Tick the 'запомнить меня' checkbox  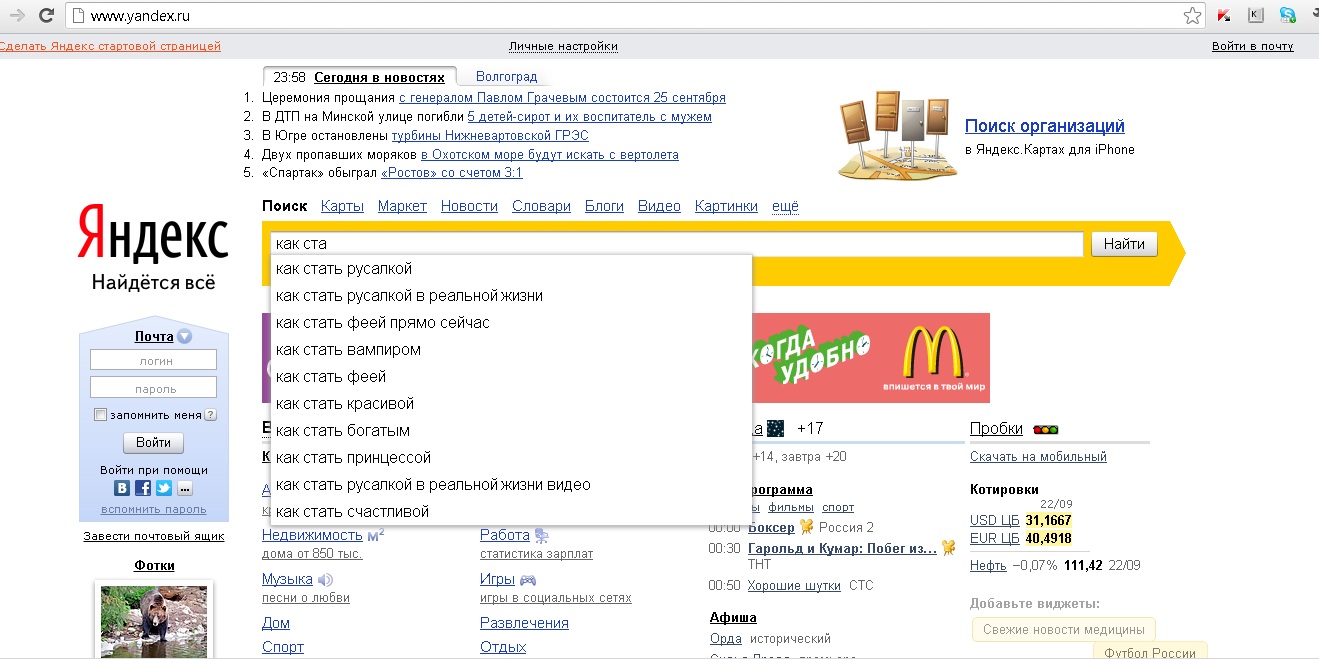[100, 415]
